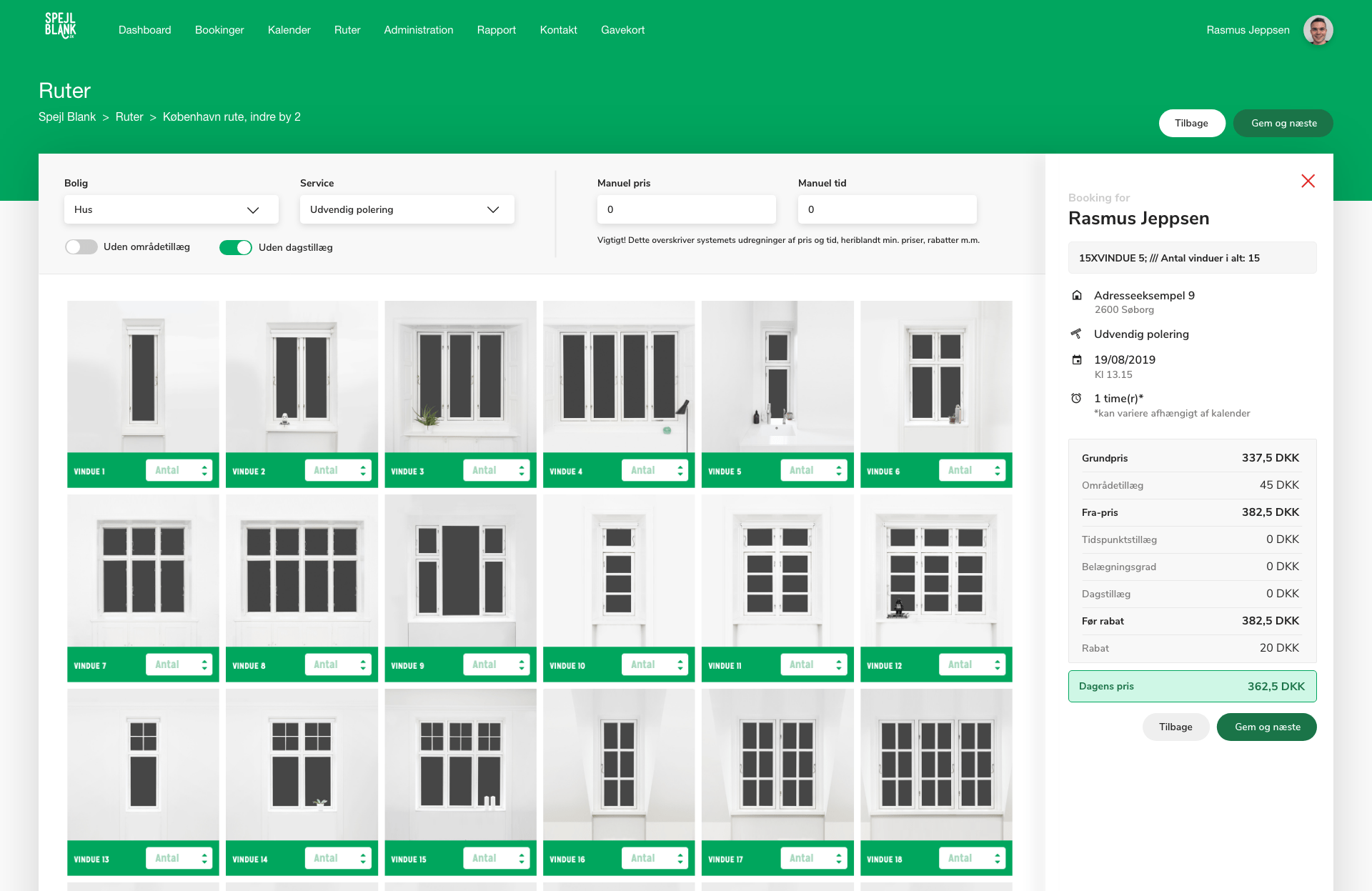The height and width of the screenshot is (891, 1372).
Task: Open the Dashboard menu
Action: pos(145,30)
